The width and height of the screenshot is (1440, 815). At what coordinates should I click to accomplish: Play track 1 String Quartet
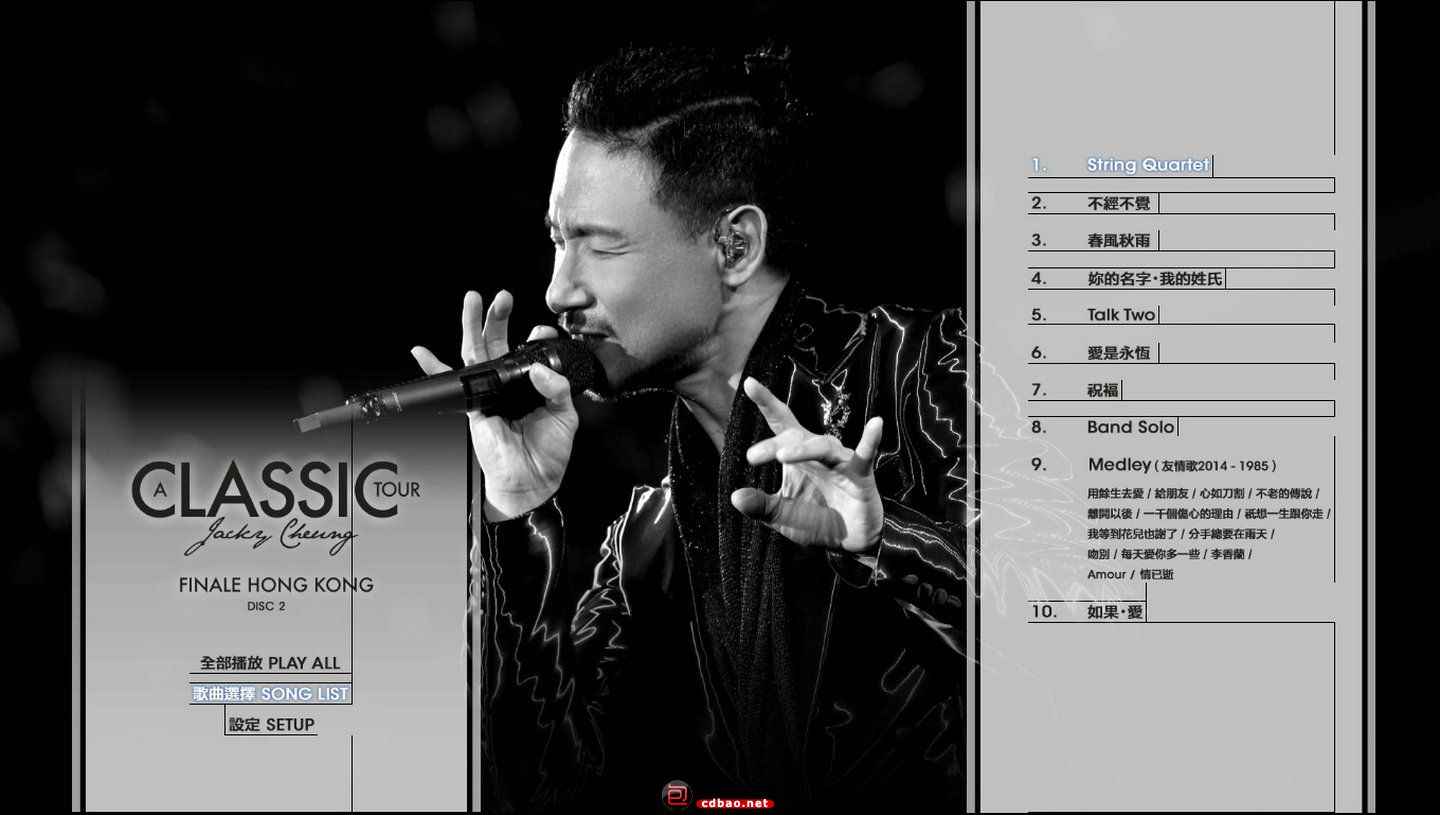click(1121, 165)
